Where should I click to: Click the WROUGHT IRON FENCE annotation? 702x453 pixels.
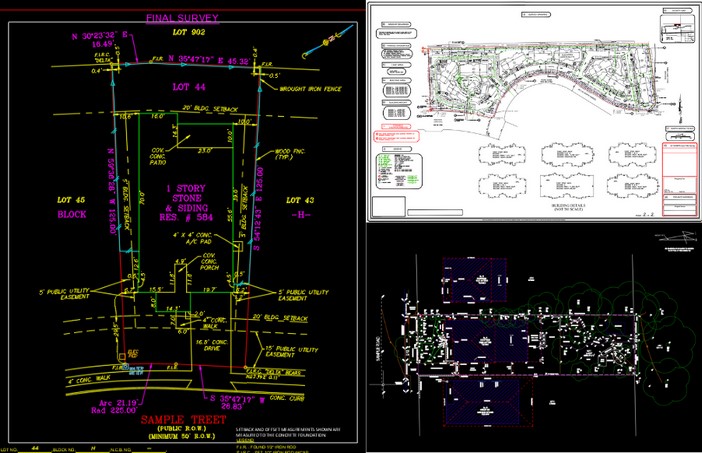(310, 89)
